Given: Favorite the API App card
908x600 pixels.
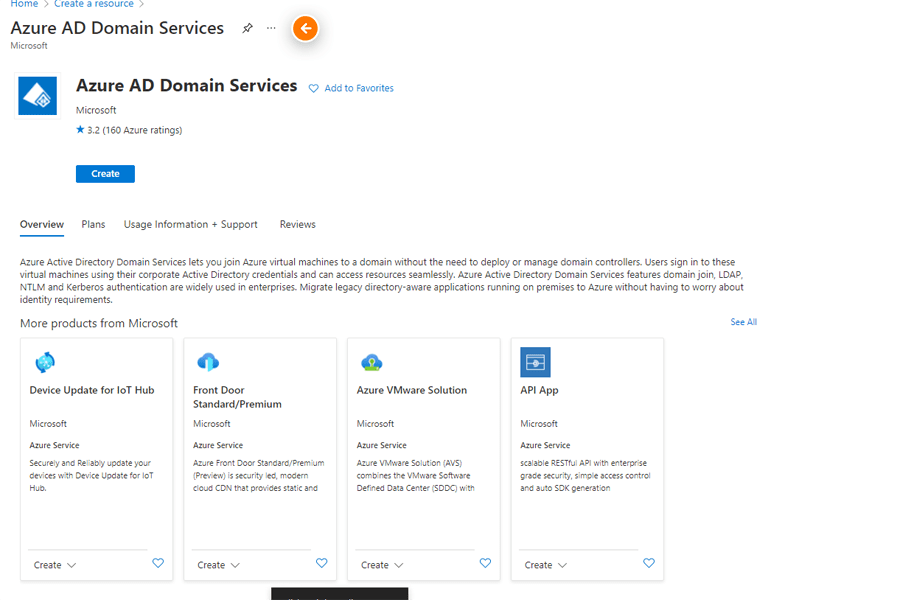Looking at the screenshot, I should click(x=649, y=563).
